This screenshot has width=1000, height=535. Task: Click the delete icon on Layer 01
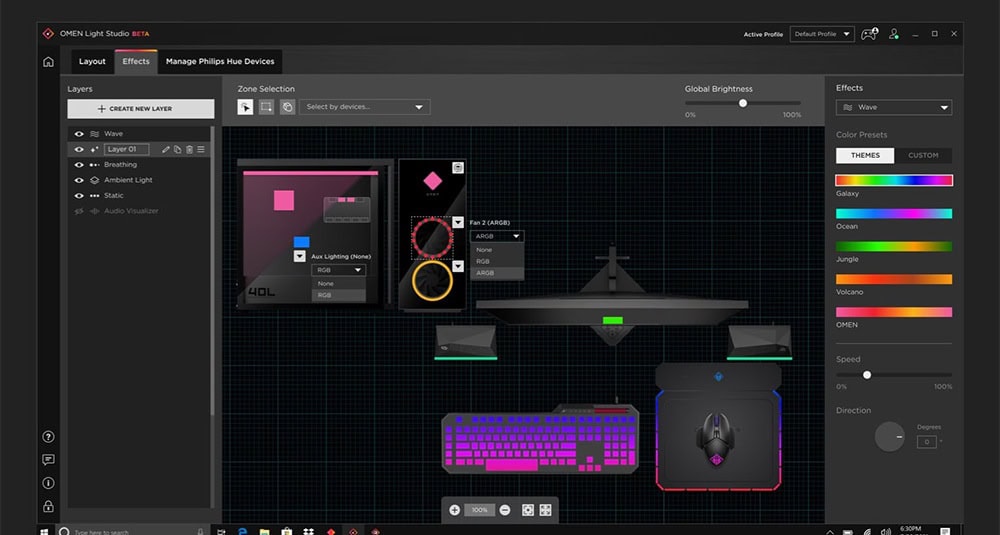(x=189, y=149)
